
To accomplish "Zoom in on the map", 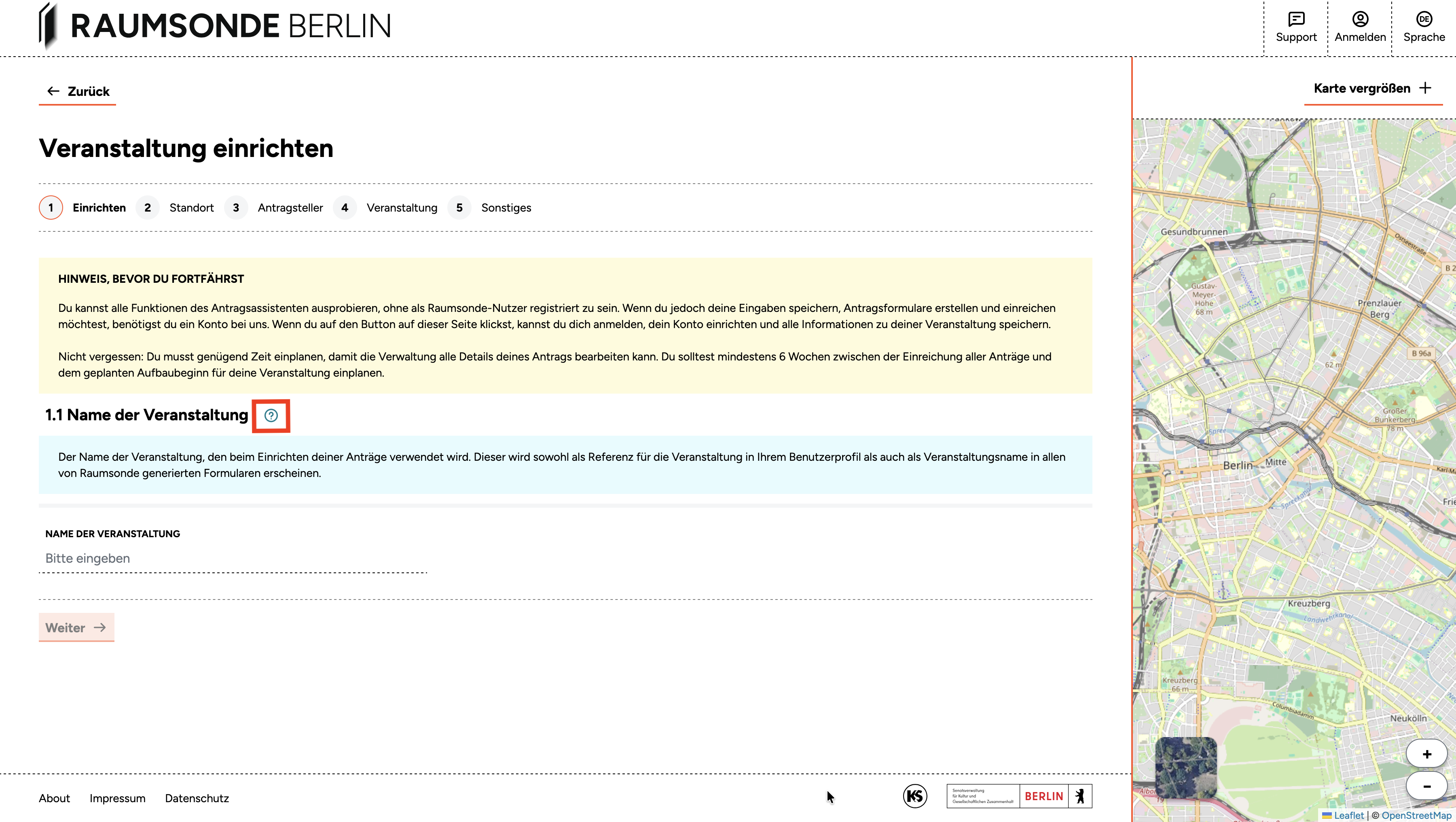I will point(1426,754).
